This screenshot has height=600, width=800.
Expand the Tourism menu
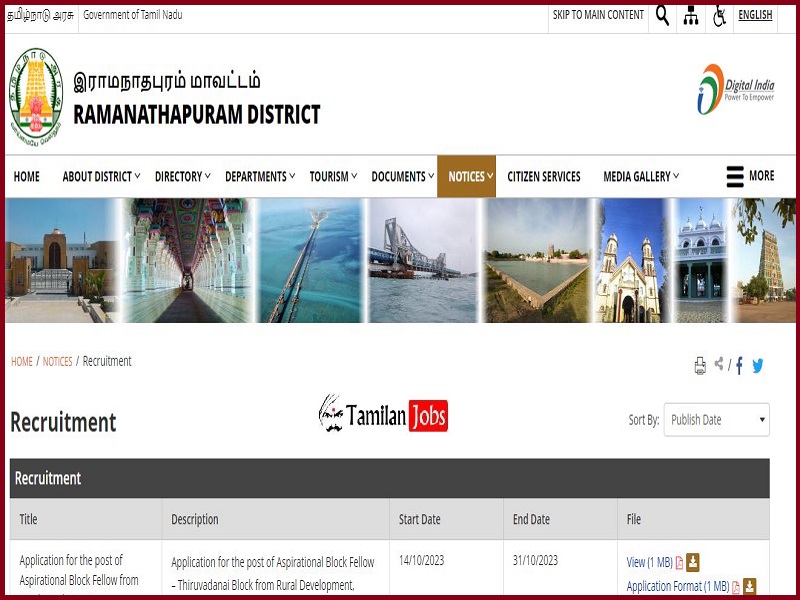tap(333, 177)
